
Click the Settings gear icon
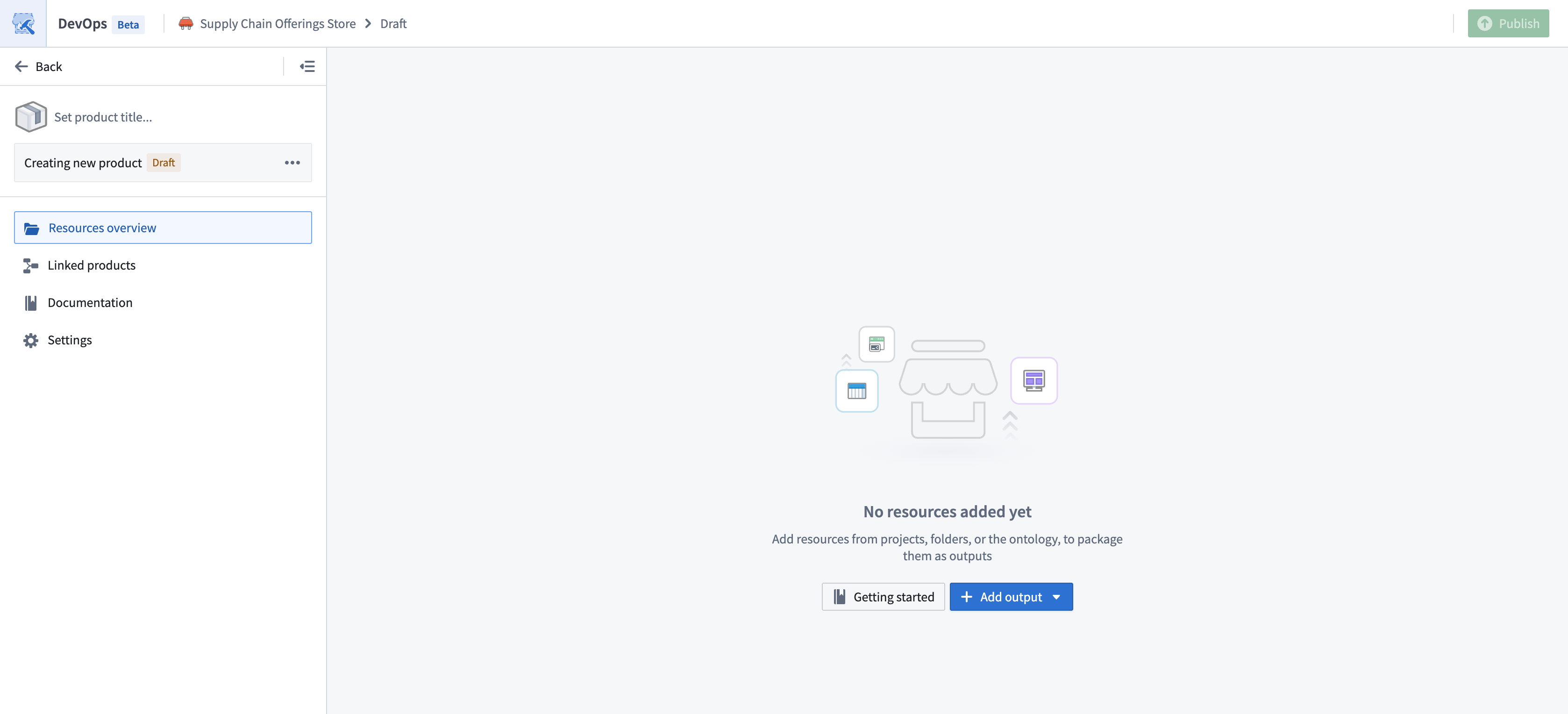30,340
